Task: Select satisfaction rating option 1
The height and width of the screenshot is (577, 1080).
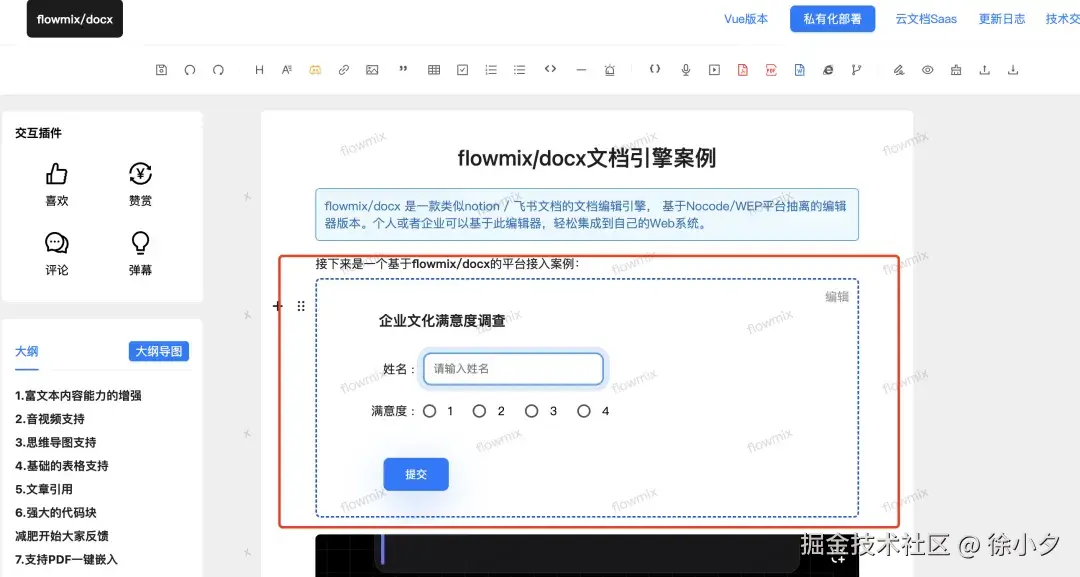Action: point(430,410)
